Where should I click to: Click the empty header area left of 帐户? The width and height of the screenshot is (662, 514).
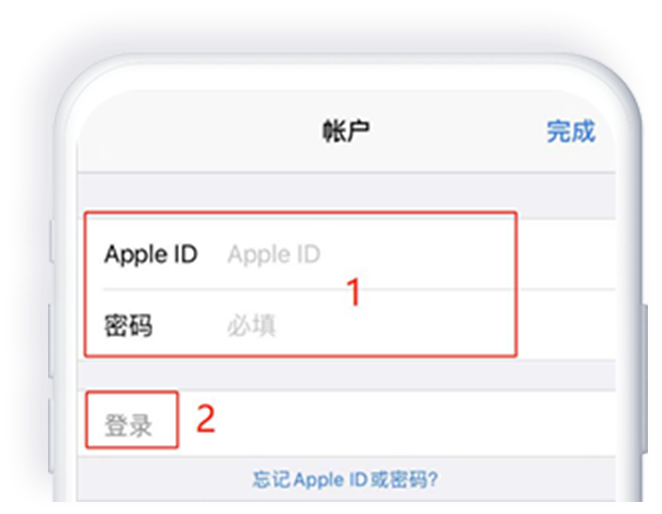(x=198, y=131)
